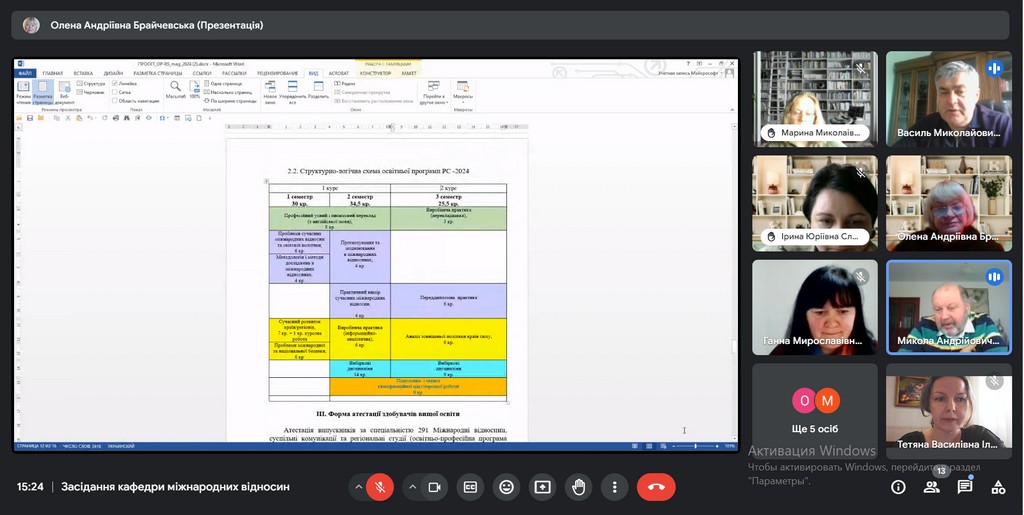Click the Масштаб zoom magnifier icon
The height and width of the screenshot is (515, 1024).
(x=175, y=87)
